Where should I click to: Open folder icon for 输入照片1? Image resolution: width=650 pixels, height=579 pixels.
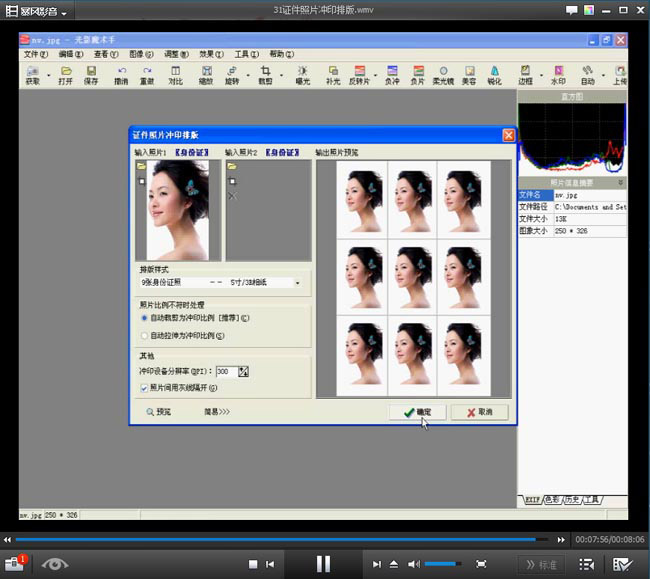pyautogui.click(x=141, y=166)
